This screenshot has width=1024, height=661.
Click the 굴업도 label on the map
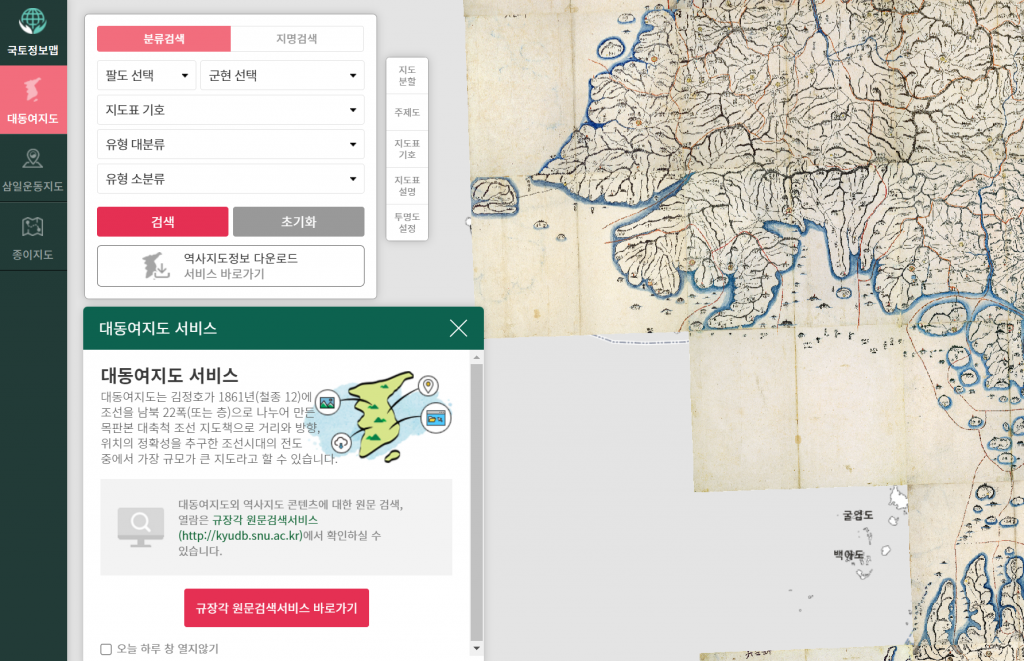point(857,515)
